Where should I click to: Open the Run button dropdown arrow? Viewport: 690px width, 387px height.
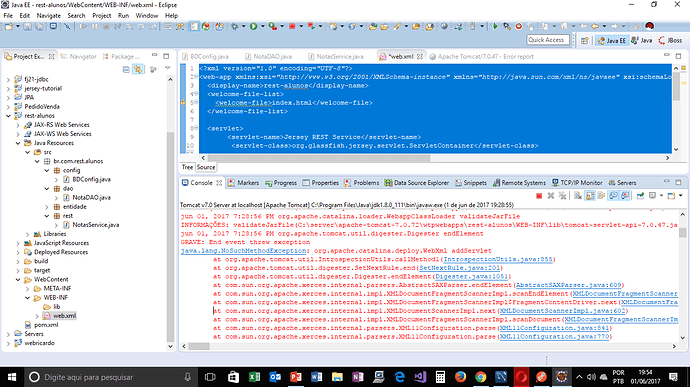click(x=263, y=26)
